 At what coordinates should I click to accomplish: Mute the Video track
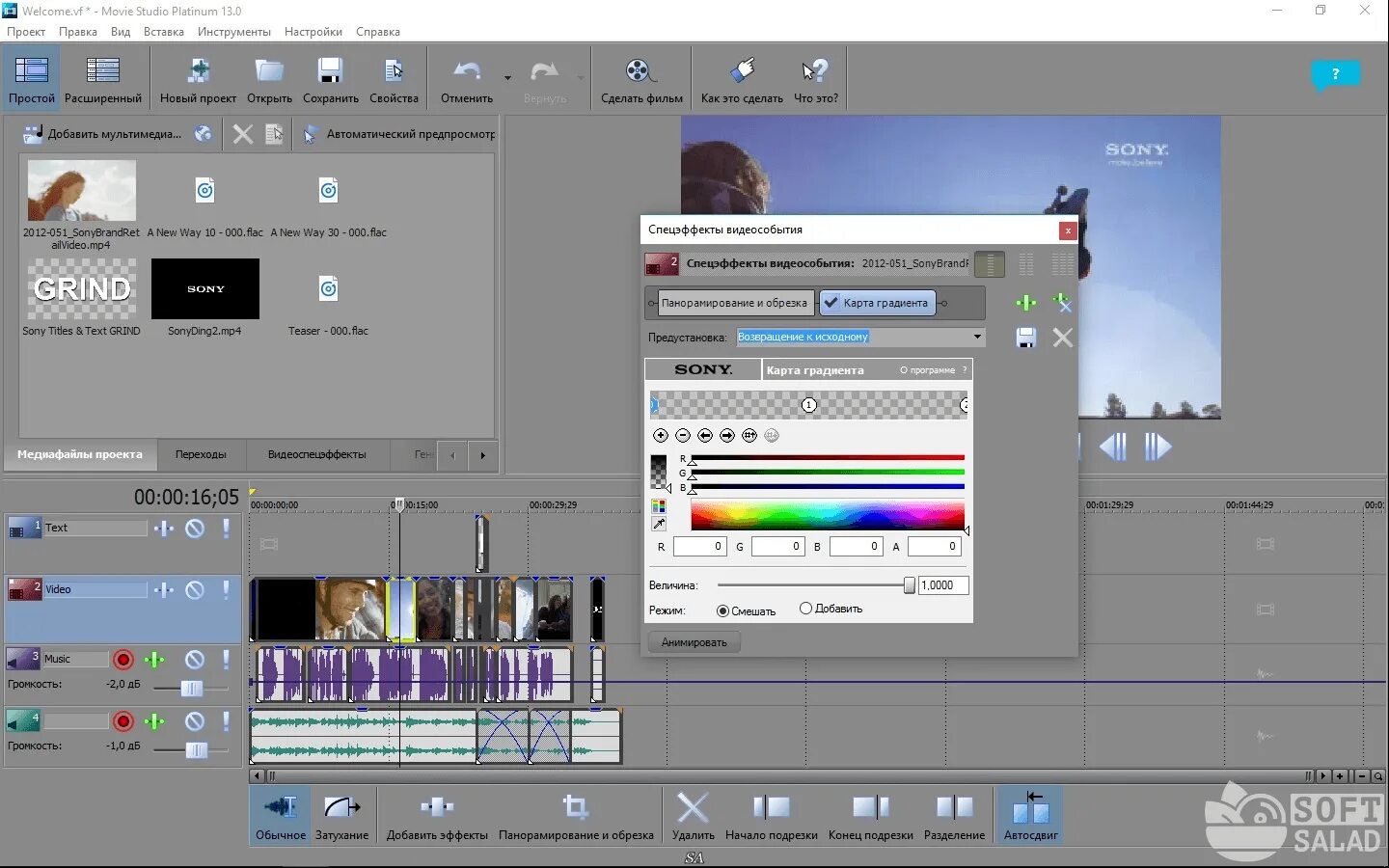tap(196, 589)
